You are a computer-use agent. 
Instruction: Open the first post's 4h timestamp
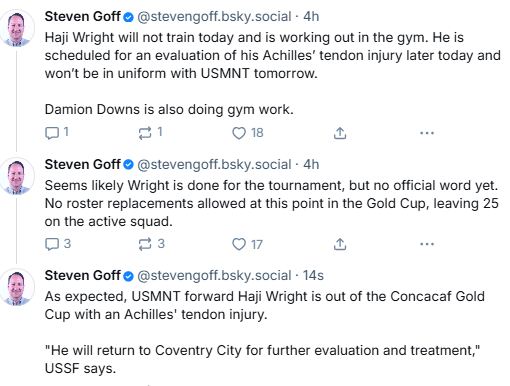tap(311, 16)
